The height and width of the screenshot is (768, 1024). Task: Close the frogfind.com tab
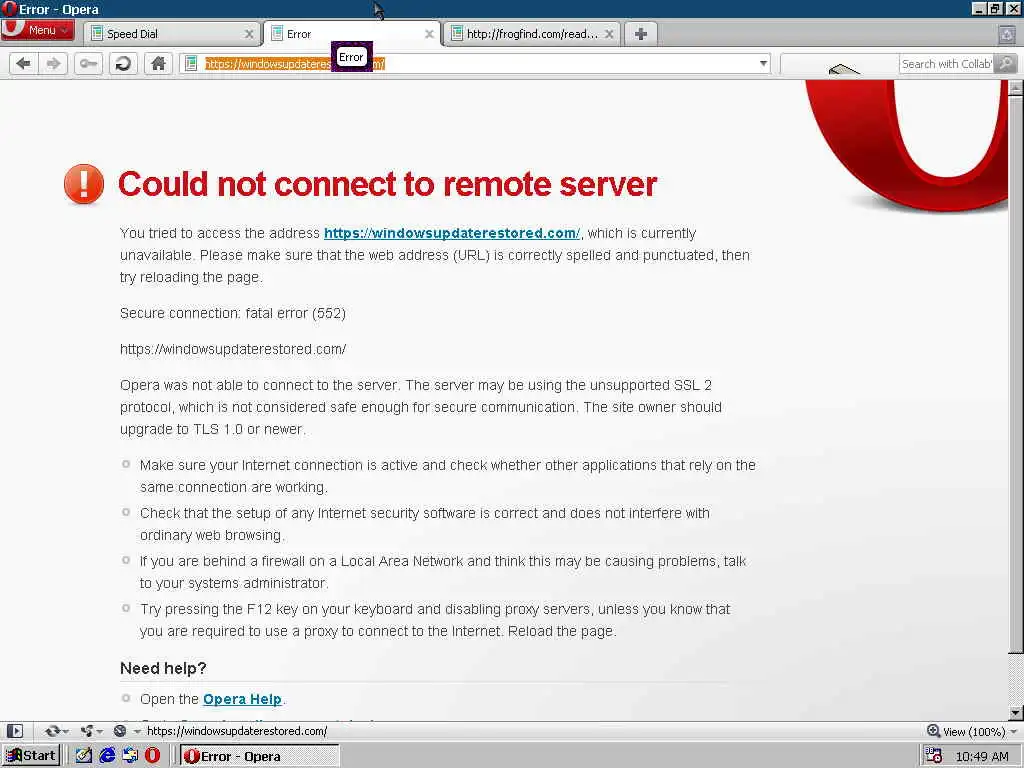pos(609,34)
